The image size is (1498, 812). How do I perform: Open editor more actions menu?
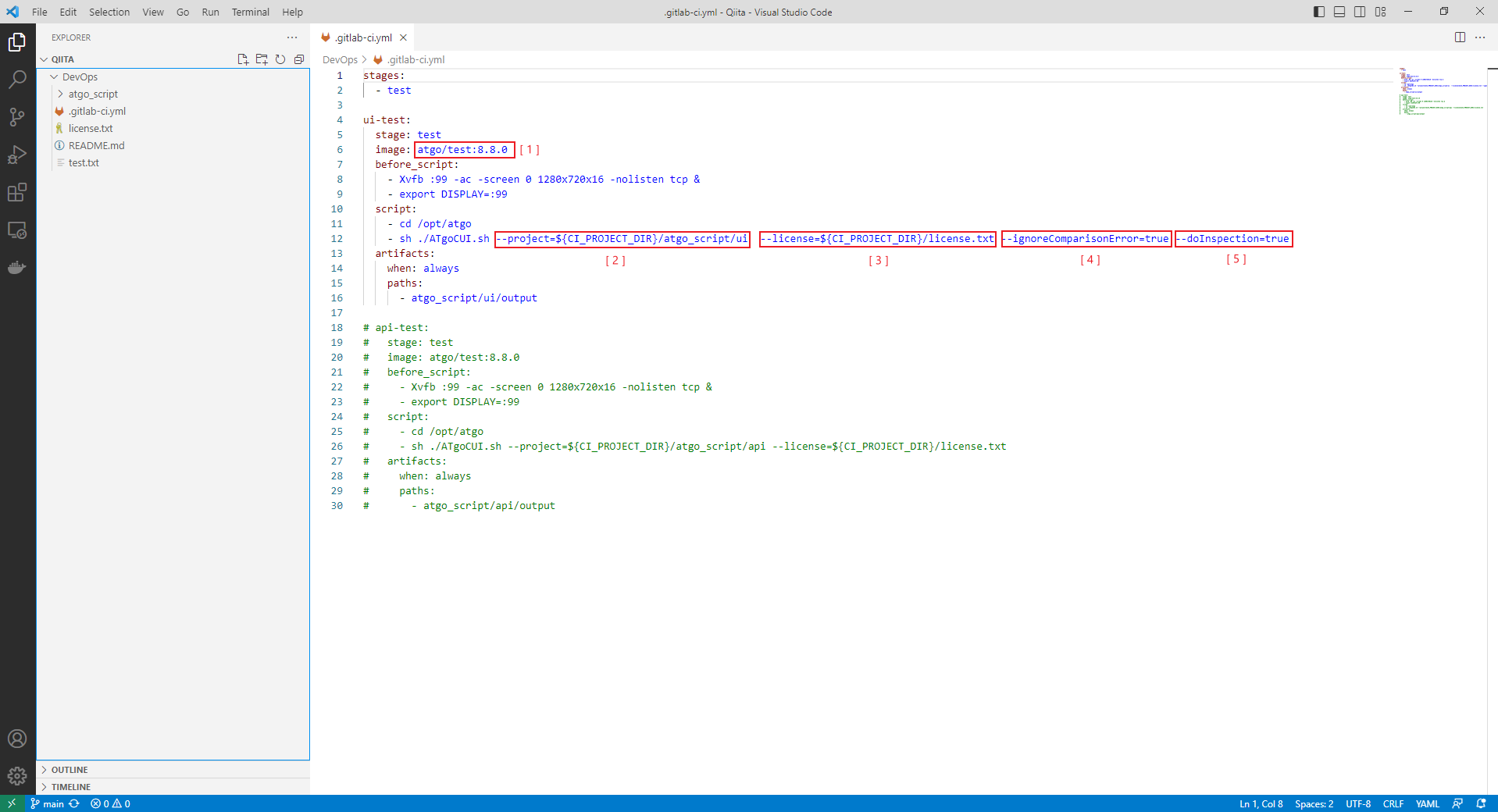pos(1480,37)
